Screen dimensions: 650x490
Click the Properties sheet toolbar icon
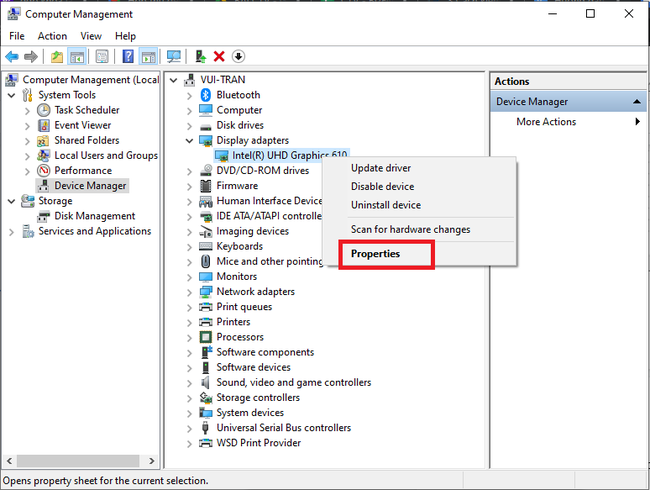102,56
